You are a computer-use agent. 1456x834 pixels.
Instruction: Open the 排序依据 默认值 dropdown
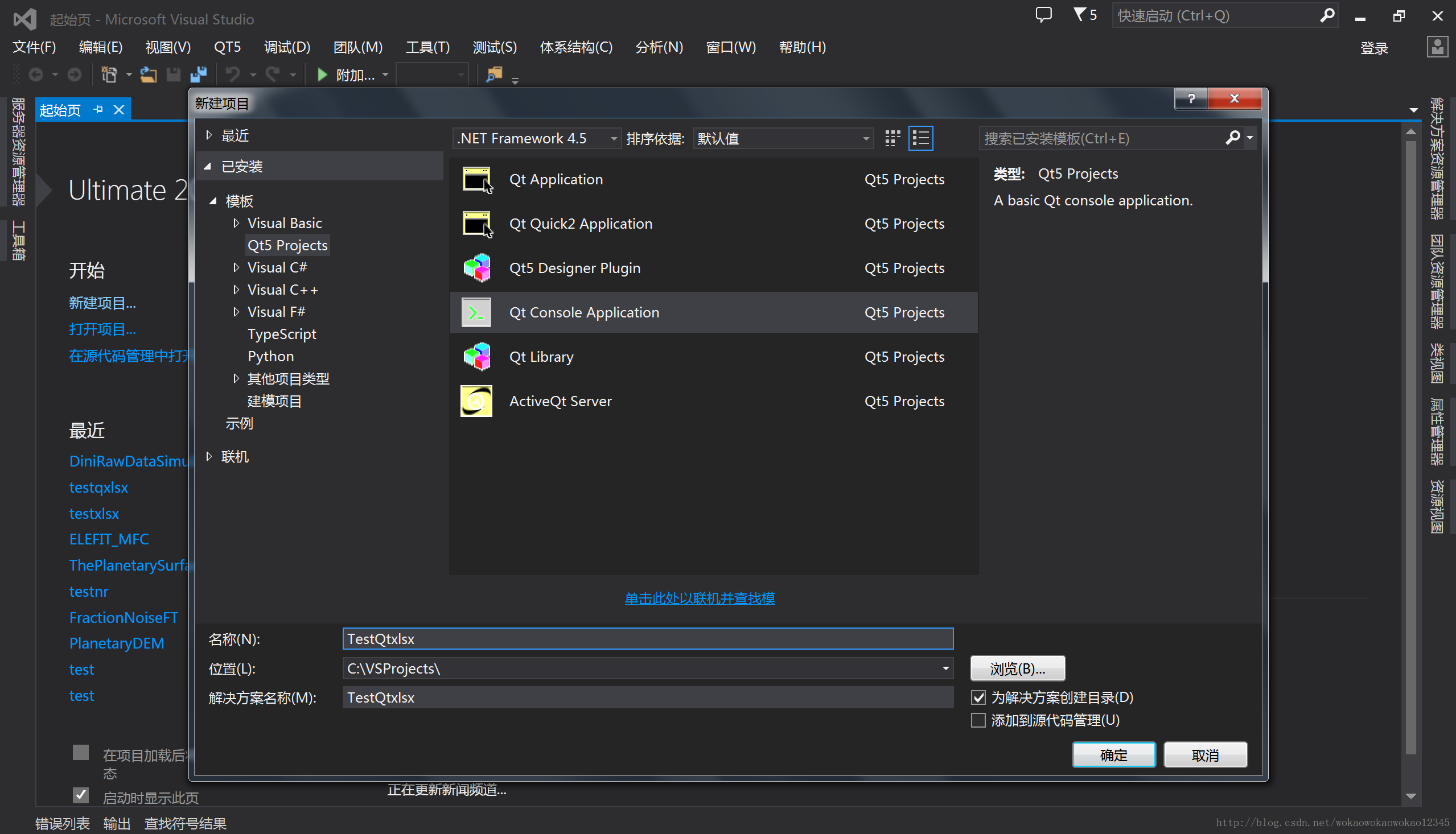point(783,138)
